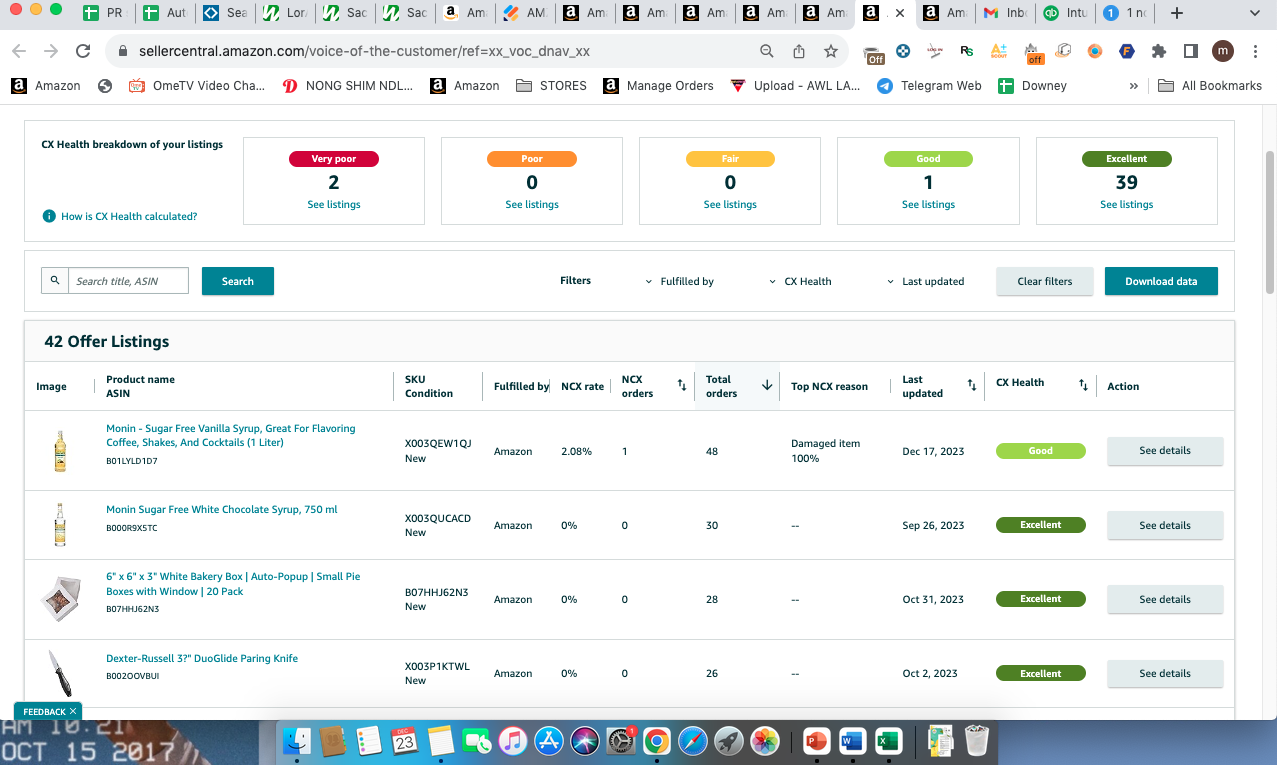Click the '2.08%' NCX rate value
The width and height of the screenshot is (1277, 765).
[x=577, y=451]
